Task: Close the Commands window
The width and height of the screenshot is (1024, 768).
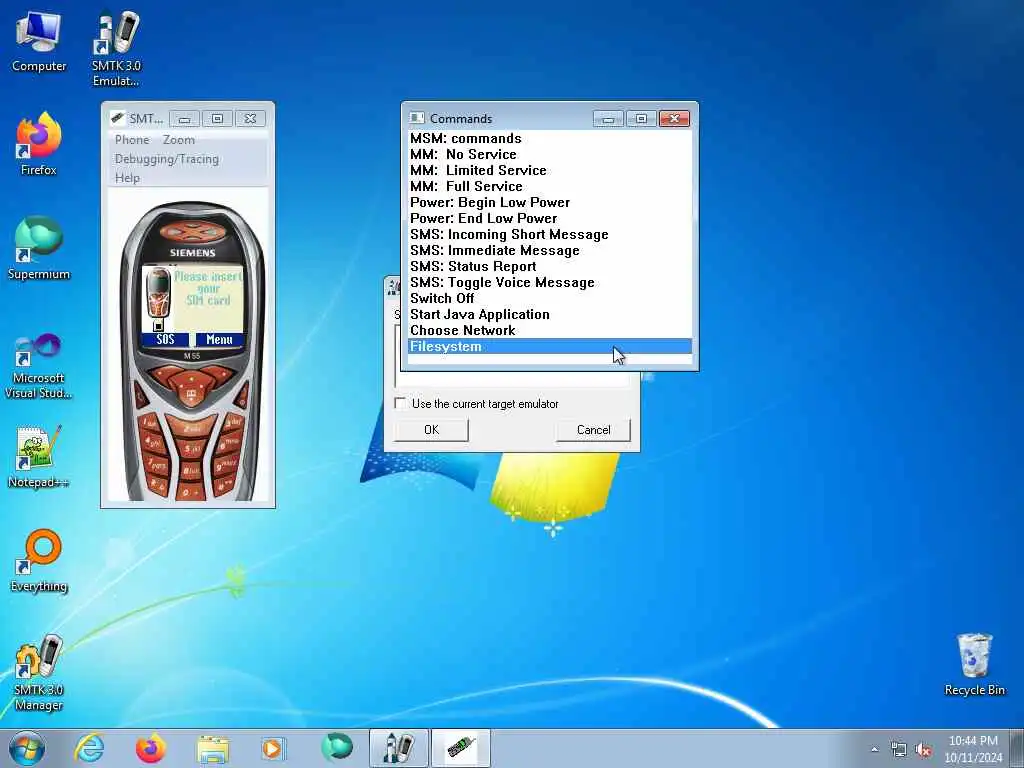Action: (x=675, y=118)
